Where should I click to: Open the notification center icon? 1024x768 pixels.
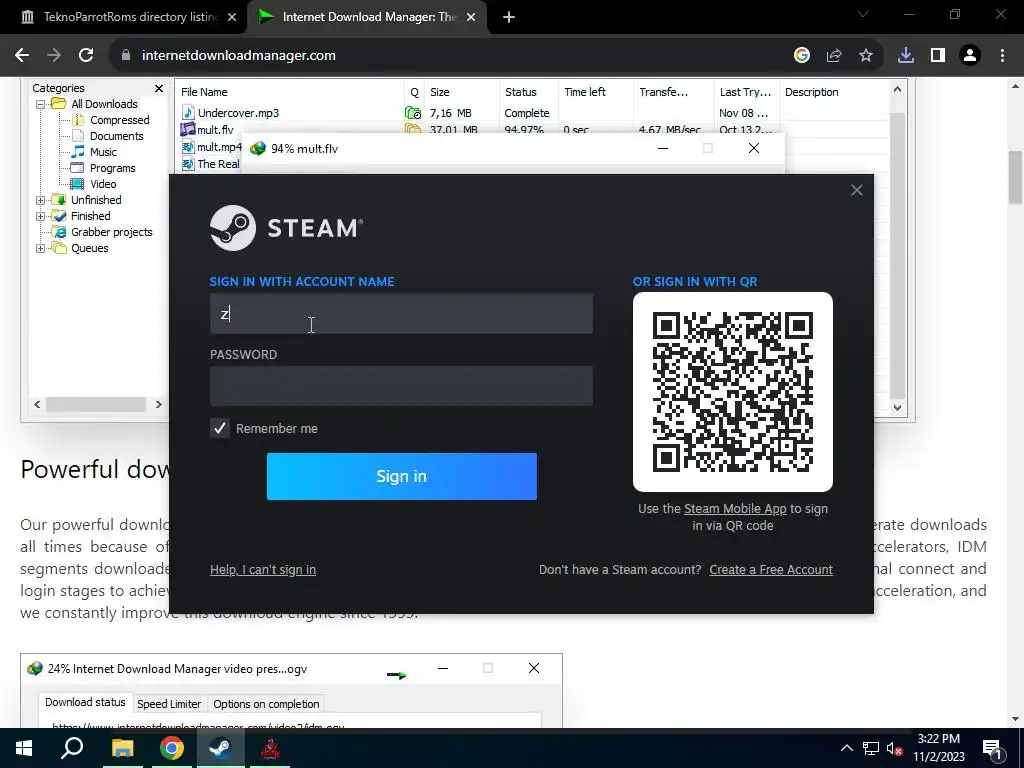point(993,748)
